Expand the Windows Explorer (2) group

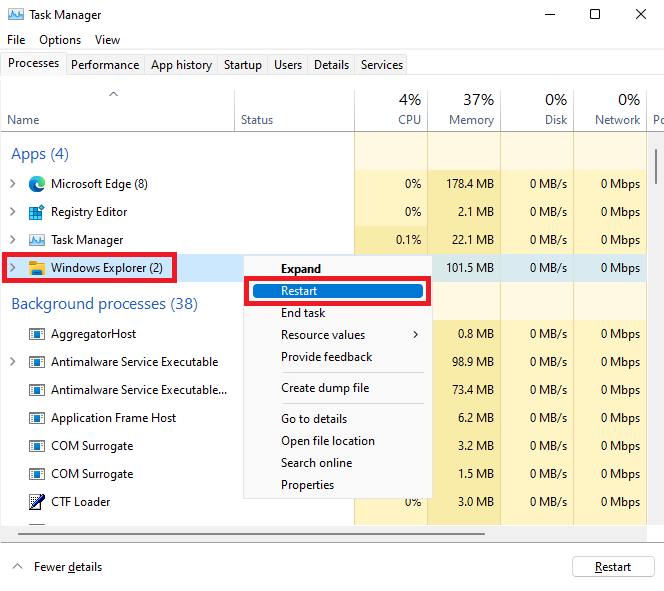pyautogui.click(x=13, y=268)
